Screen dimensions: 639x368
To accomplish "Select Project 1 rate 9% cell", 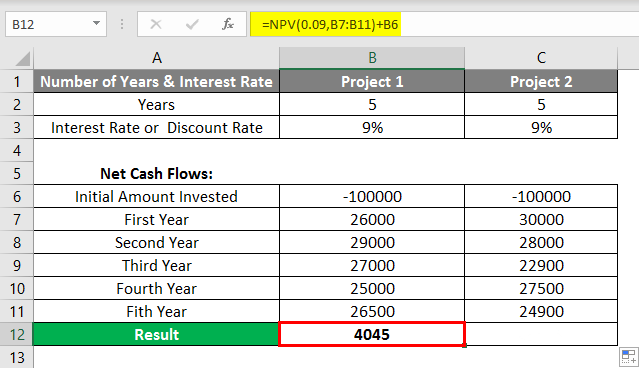I will coord(372,128).
